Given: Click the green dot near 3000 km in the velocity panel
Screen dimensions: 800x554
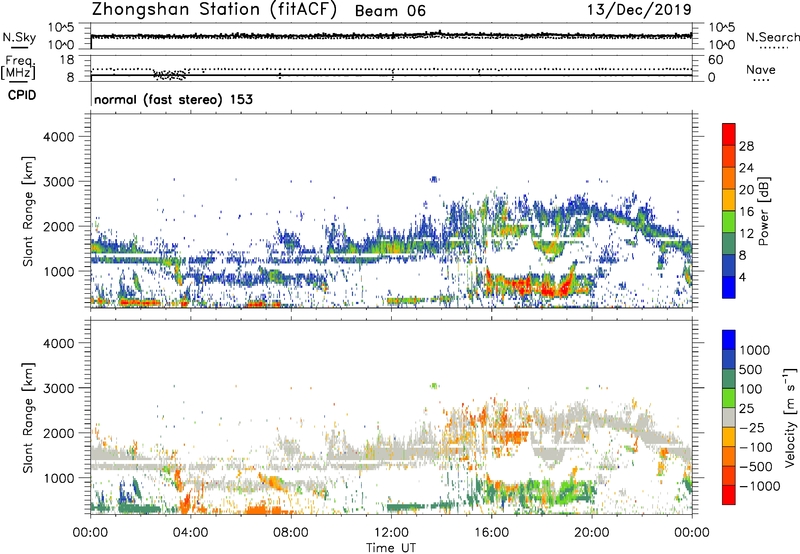Looking at the screenshot, I should coord(434,386).
